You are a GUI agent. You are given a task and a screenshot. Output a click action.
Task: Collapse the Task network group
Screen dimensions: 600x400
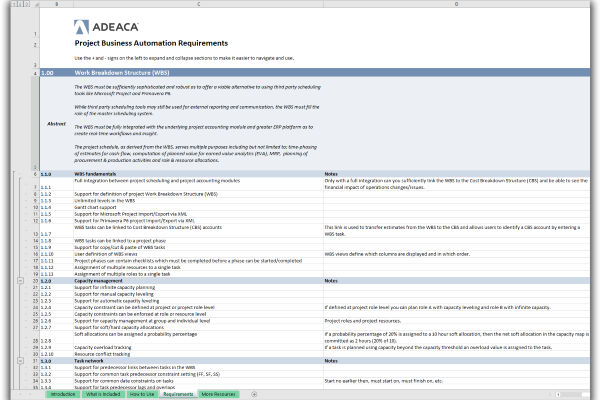[20, 361]
